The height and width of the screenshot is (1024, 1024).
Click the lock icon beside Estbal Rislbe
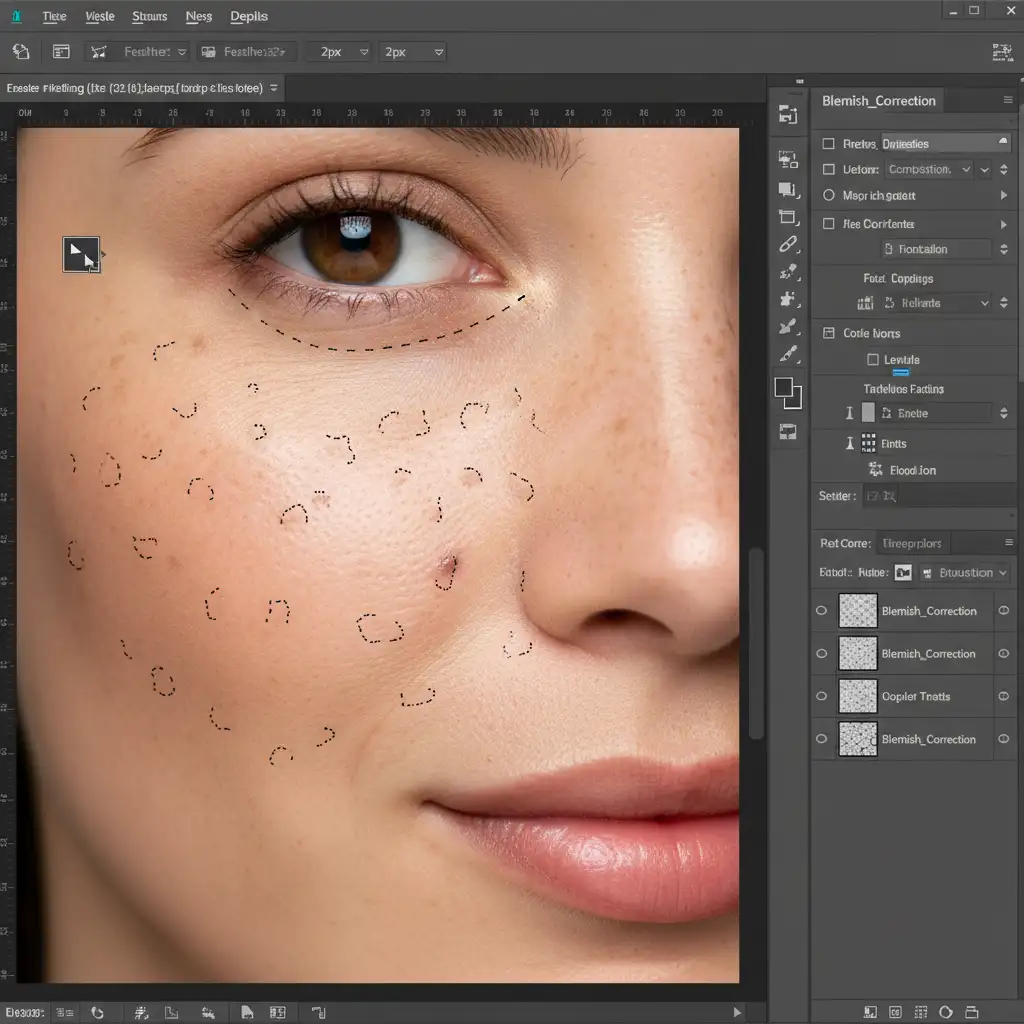pyautogui.click(x=903, y=573)
